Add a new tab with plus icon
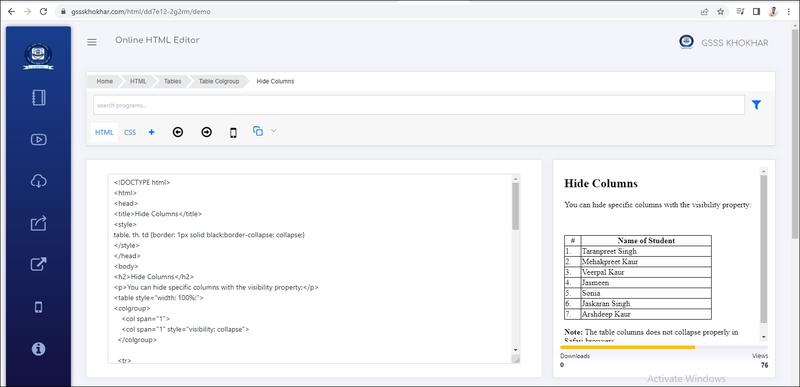Screen dimensions: 800x387 click(x=152, y=132)
